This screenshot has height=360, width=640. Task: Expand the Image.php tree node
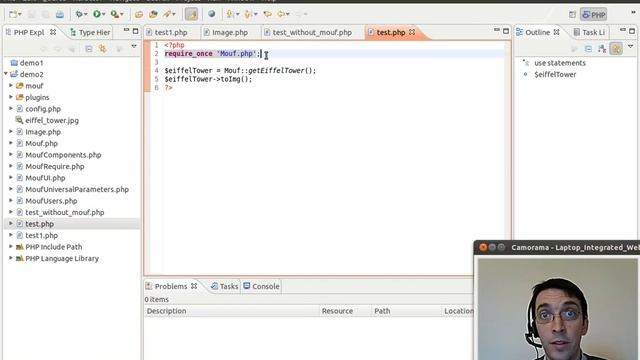point(11,132)
